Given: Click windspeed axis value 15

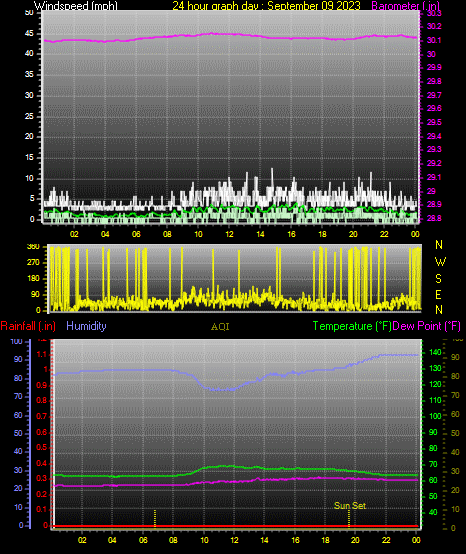Looking at the screenshot, I should click(x=29, y=158).
